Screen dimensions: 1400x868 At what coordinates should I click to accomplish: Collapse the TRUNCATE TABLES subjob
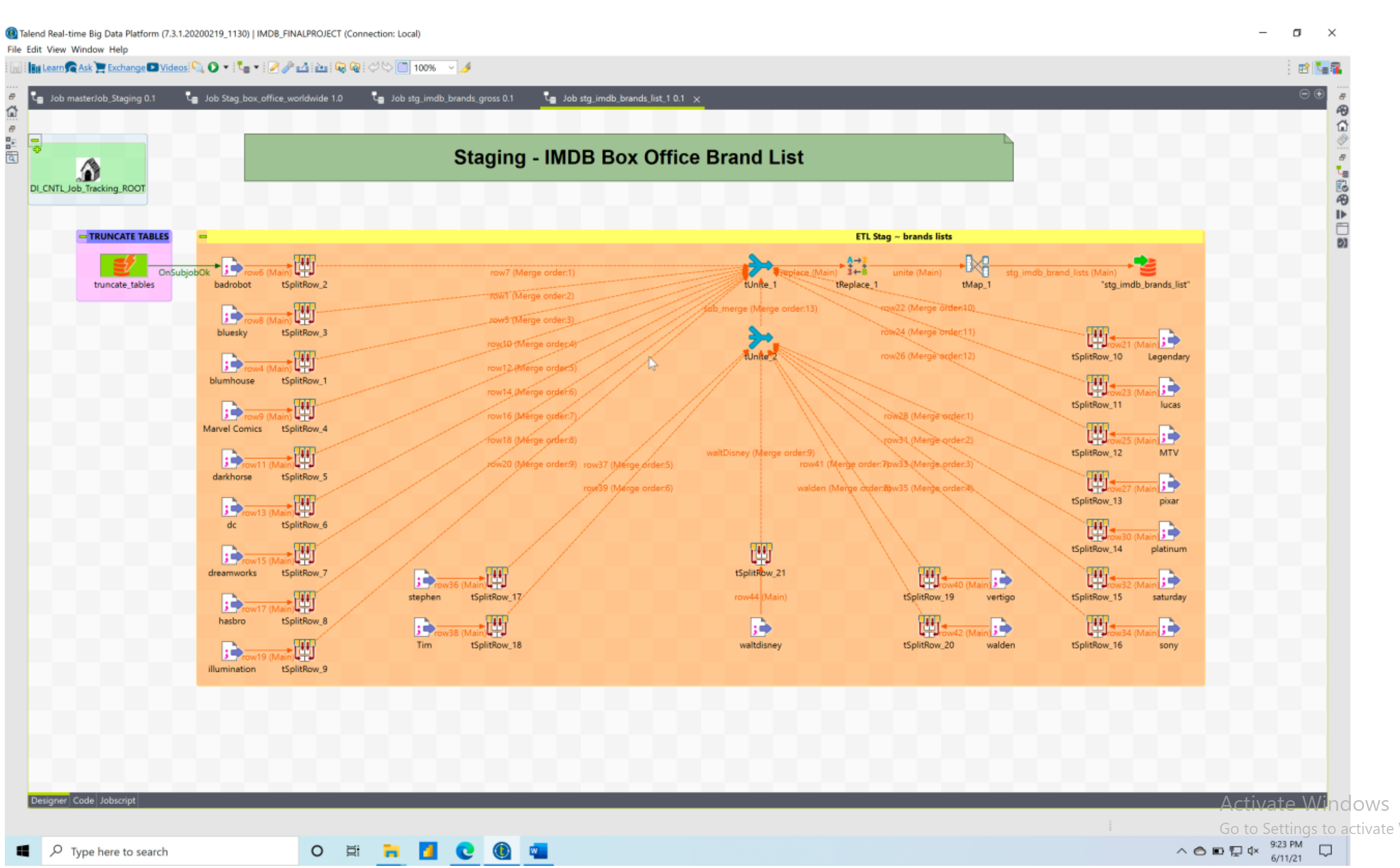(82, 237)
